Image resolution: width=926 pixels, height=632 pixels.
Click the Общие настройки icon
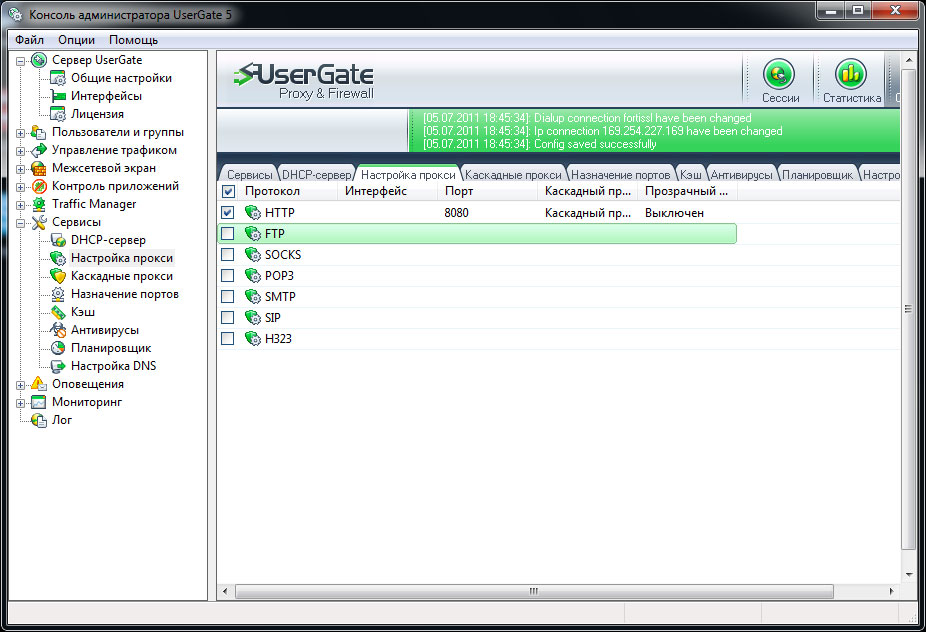[x=58, y=78]
